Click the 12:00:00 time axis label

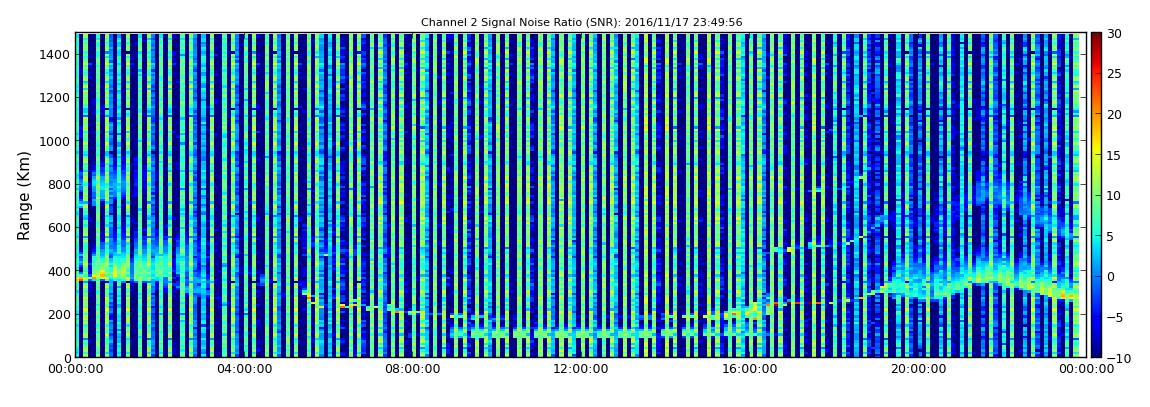tap(579, 370)
